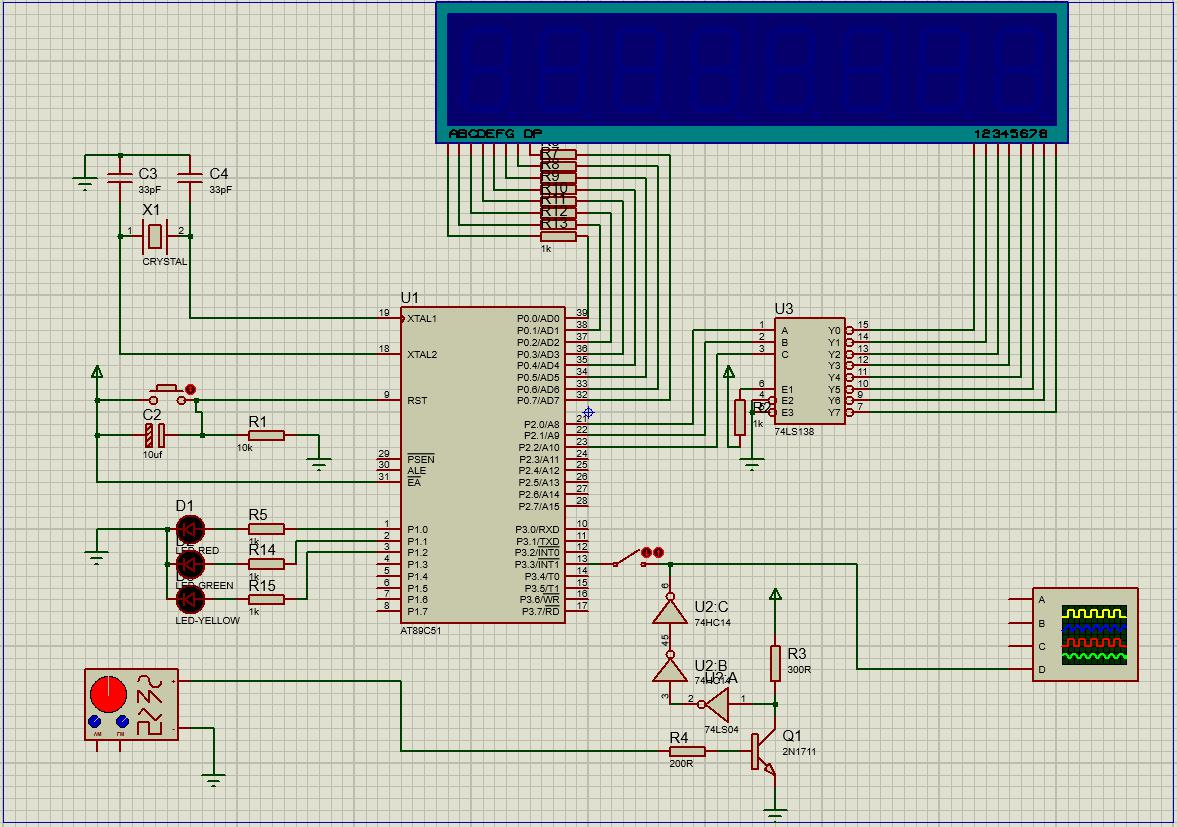Click resistor R14 symbol
This screenshot has height=827, width=1177.
tap(266, 564)
